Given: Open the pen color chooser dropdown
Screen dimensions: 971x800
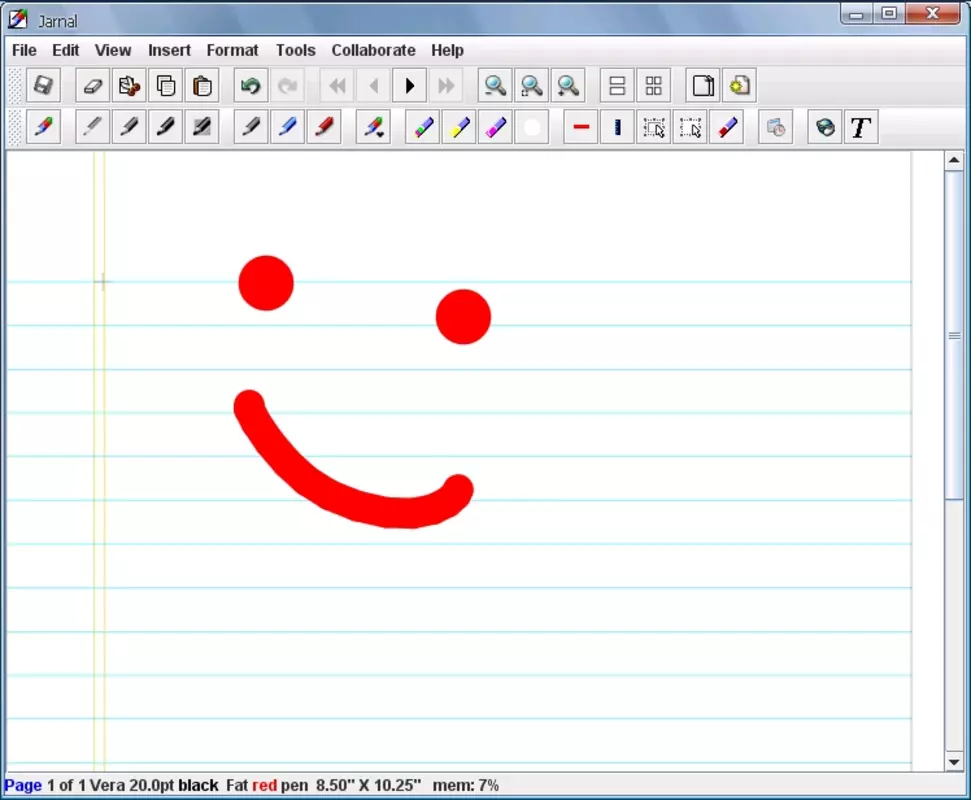Looking at the screenshot, I should 373,127.
